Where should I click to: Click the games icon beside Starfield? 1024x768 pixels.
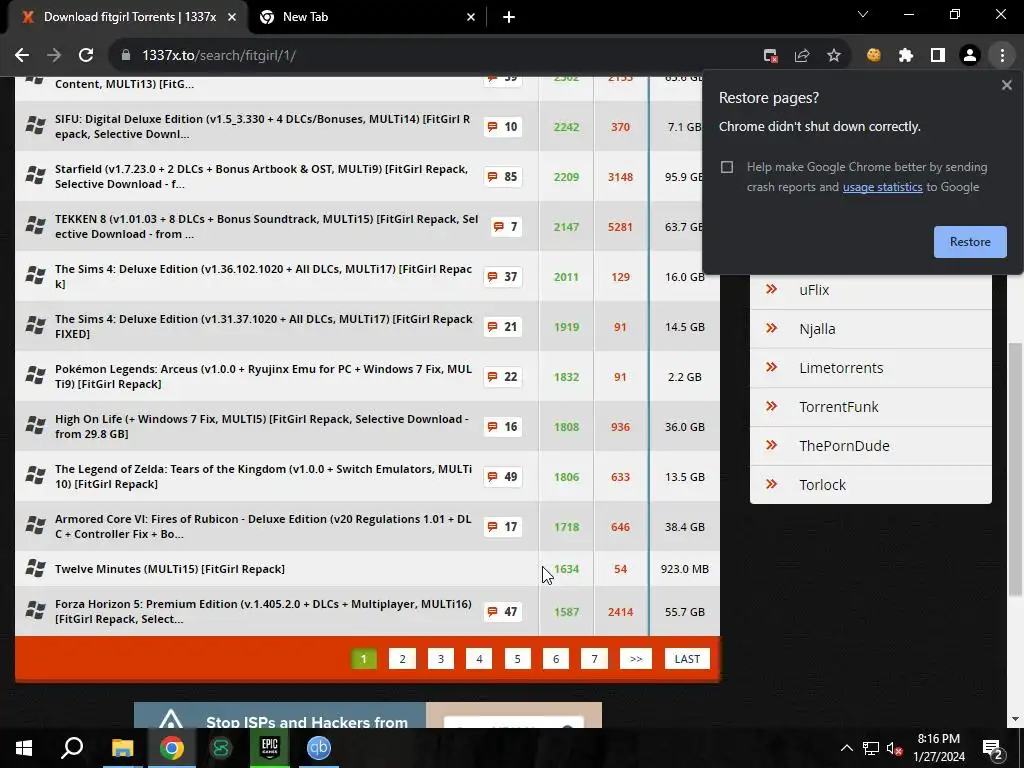click(35, 175)
